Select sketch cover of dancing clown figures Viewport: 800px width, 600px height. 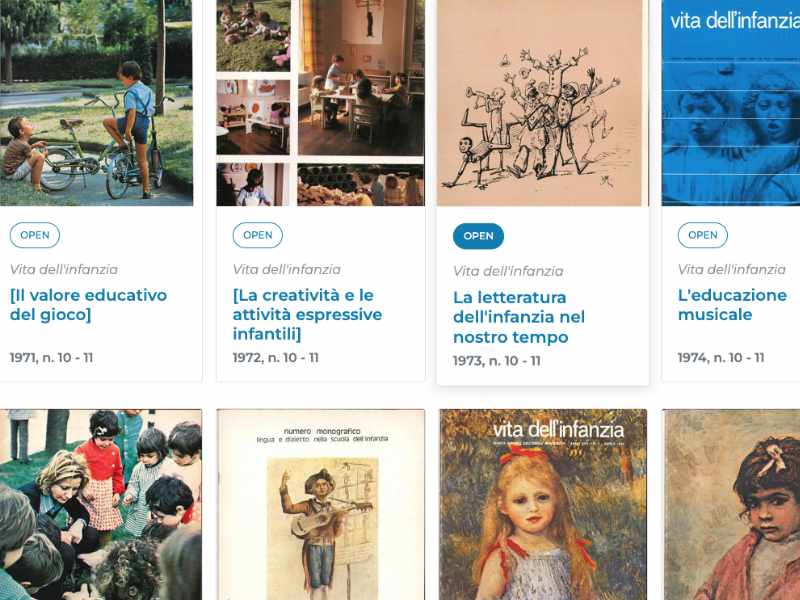(543, 103)
